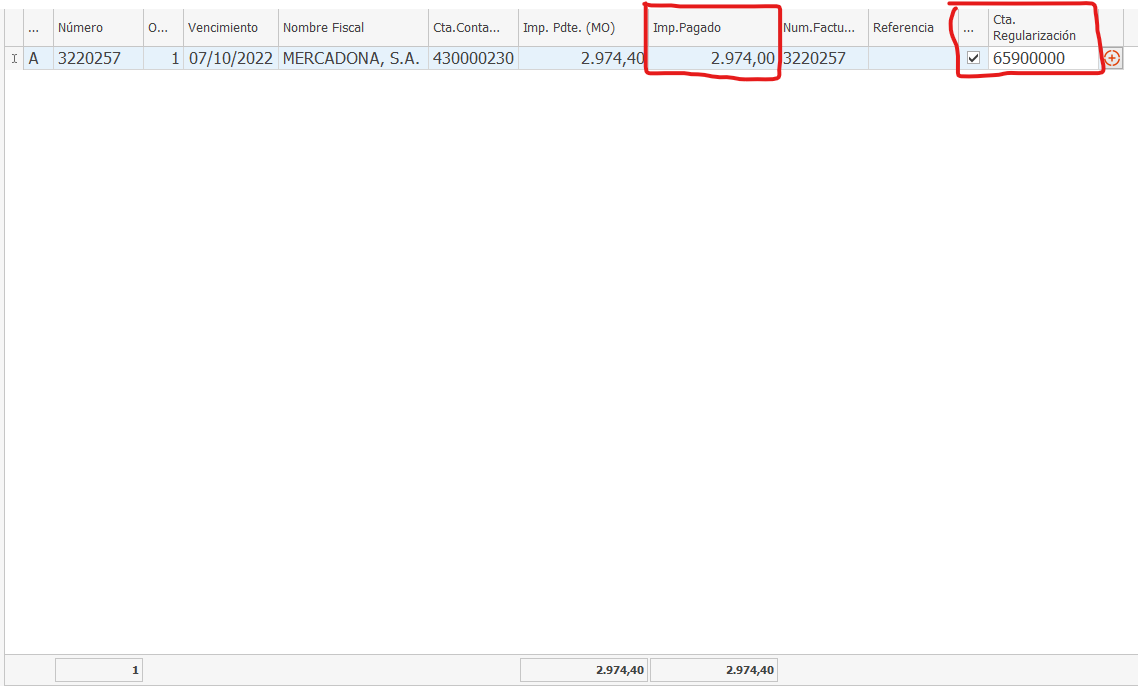Screen dimensions: 1138x686
Task: Sort by the Vencimiento column header
Action: point(230,28)
